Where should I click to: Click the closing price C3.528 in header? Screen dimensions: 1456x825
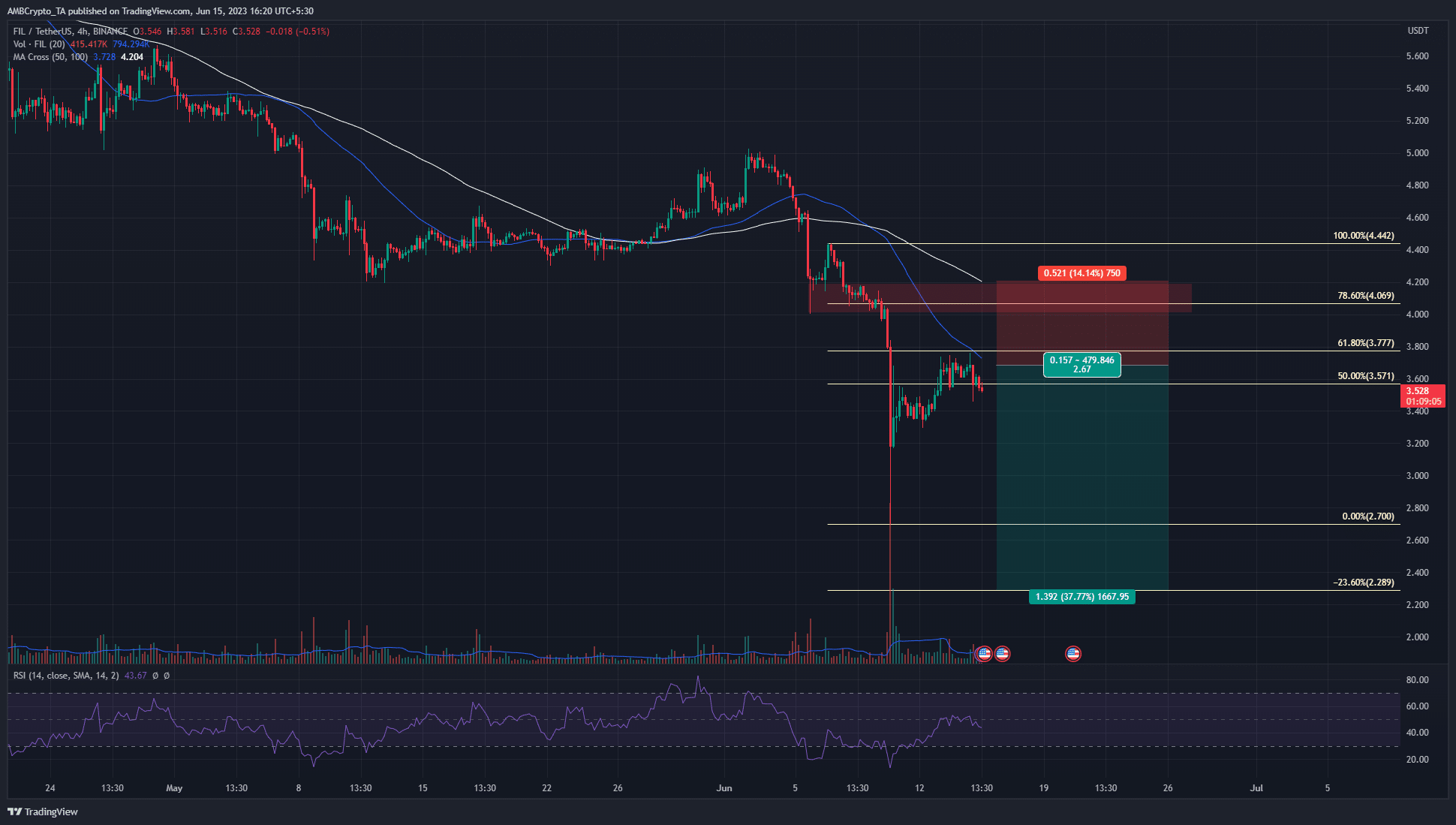point(247,32)
